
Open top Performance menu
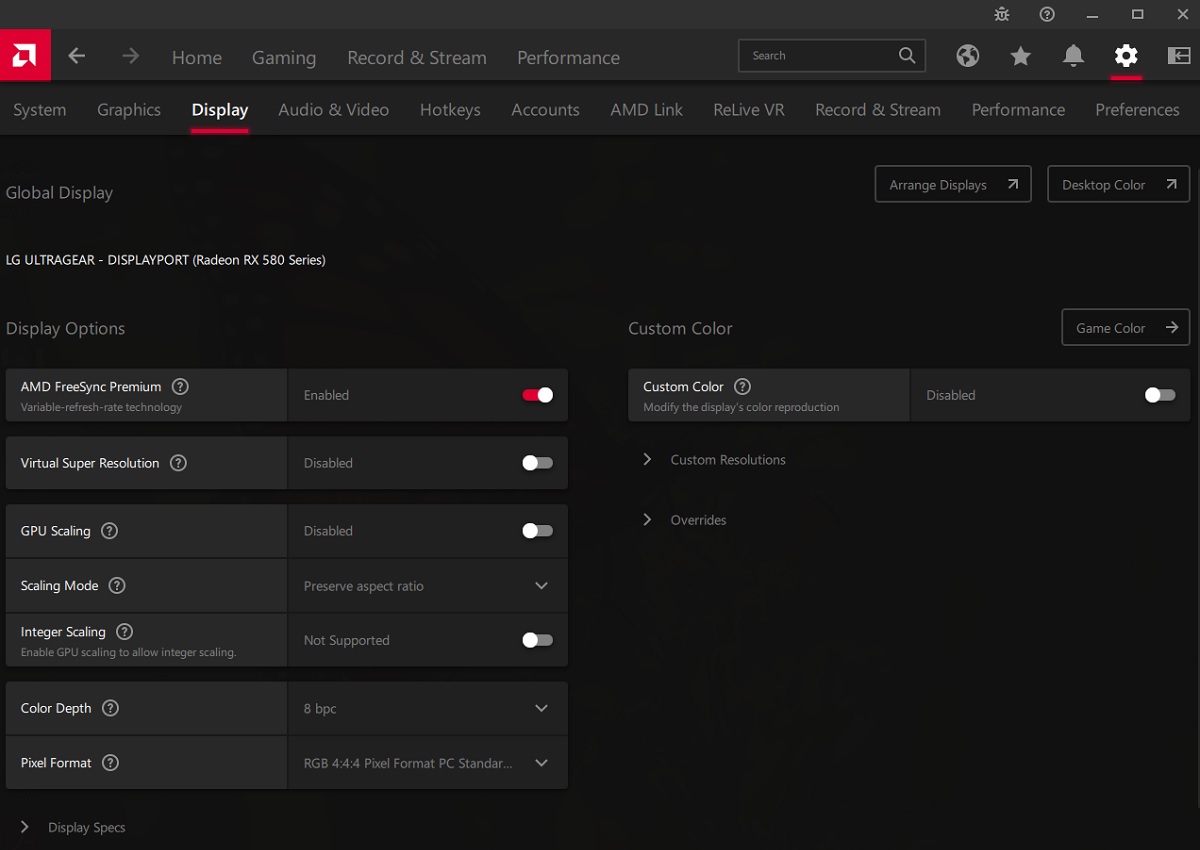[x=568, y=58]
